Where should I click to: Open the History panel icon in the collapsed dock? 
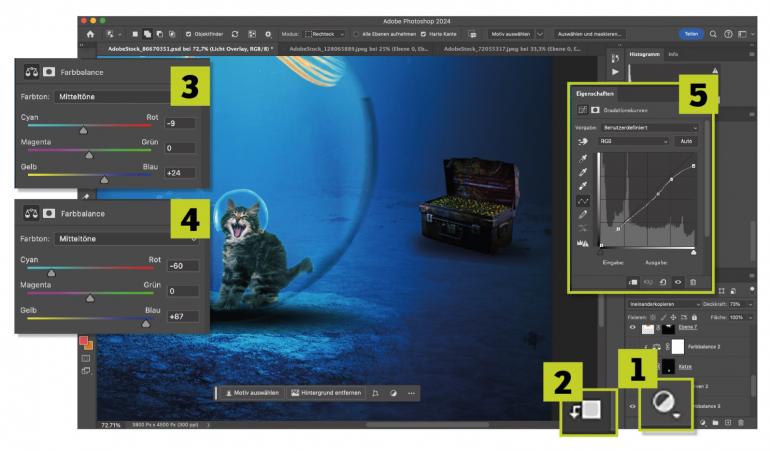615,58
